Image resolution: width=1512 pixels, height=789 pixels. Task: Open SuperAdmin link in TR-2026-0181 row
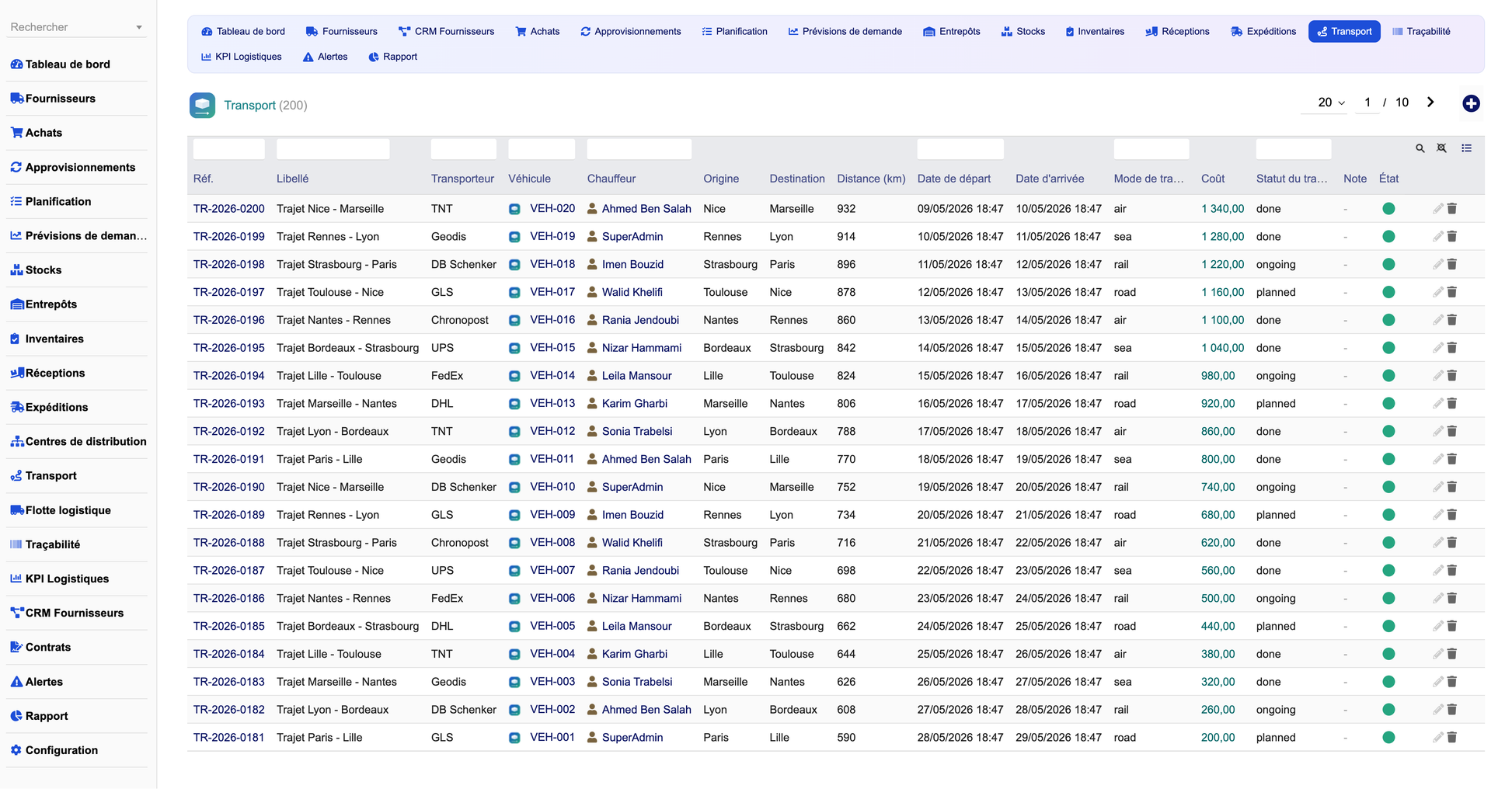point(632,738)
